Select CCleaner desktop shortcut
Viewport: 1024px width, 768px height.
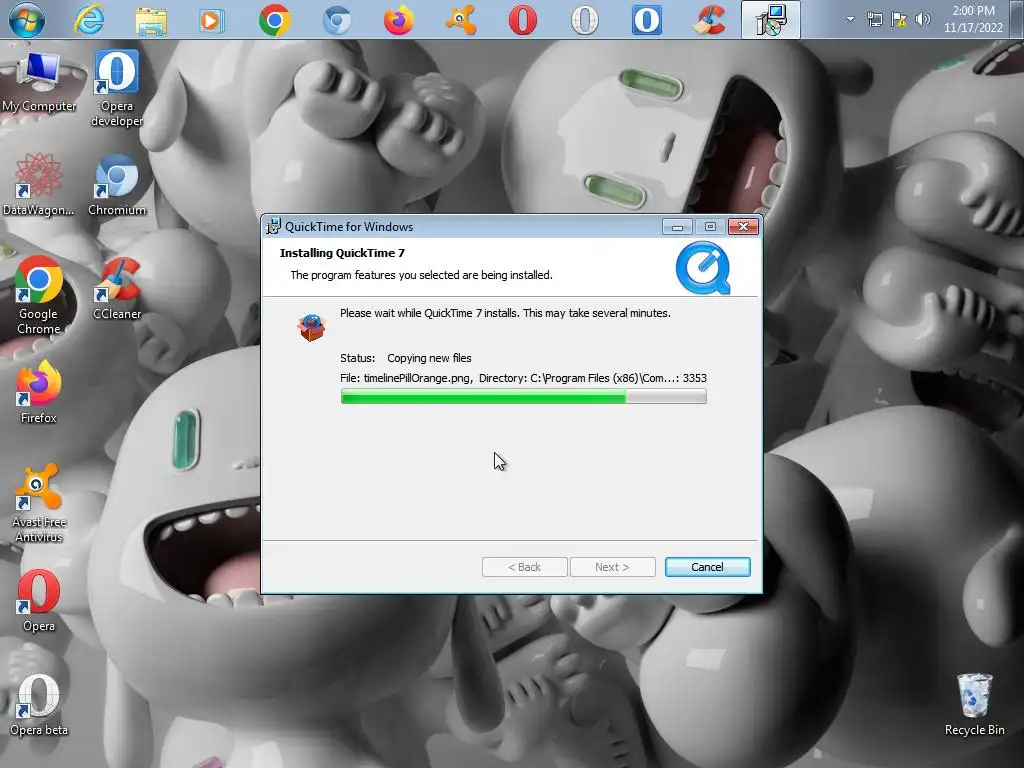coord(117,289)
